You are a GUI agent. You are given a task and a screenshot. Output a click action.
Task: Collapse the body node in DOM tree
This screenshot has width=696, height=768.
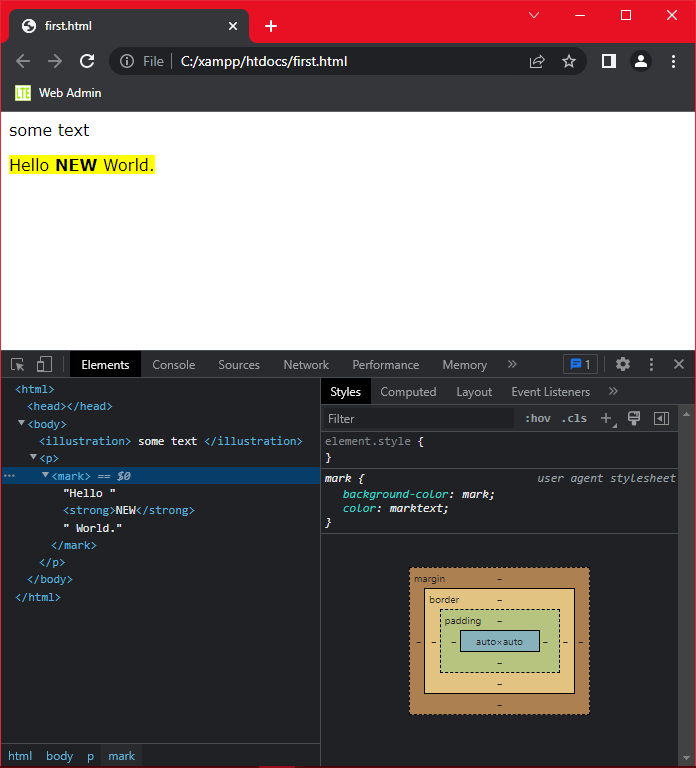(21, 424)
